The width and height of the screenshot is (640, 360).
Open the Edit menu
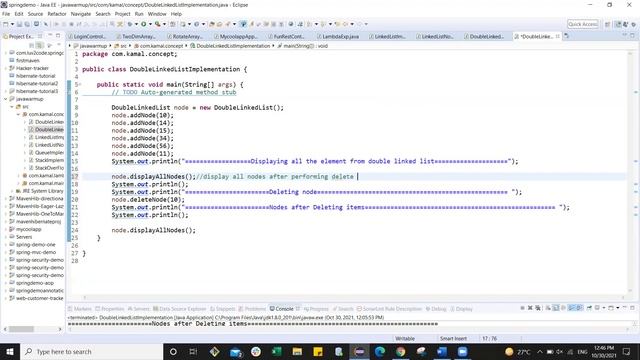pos(19,14)
